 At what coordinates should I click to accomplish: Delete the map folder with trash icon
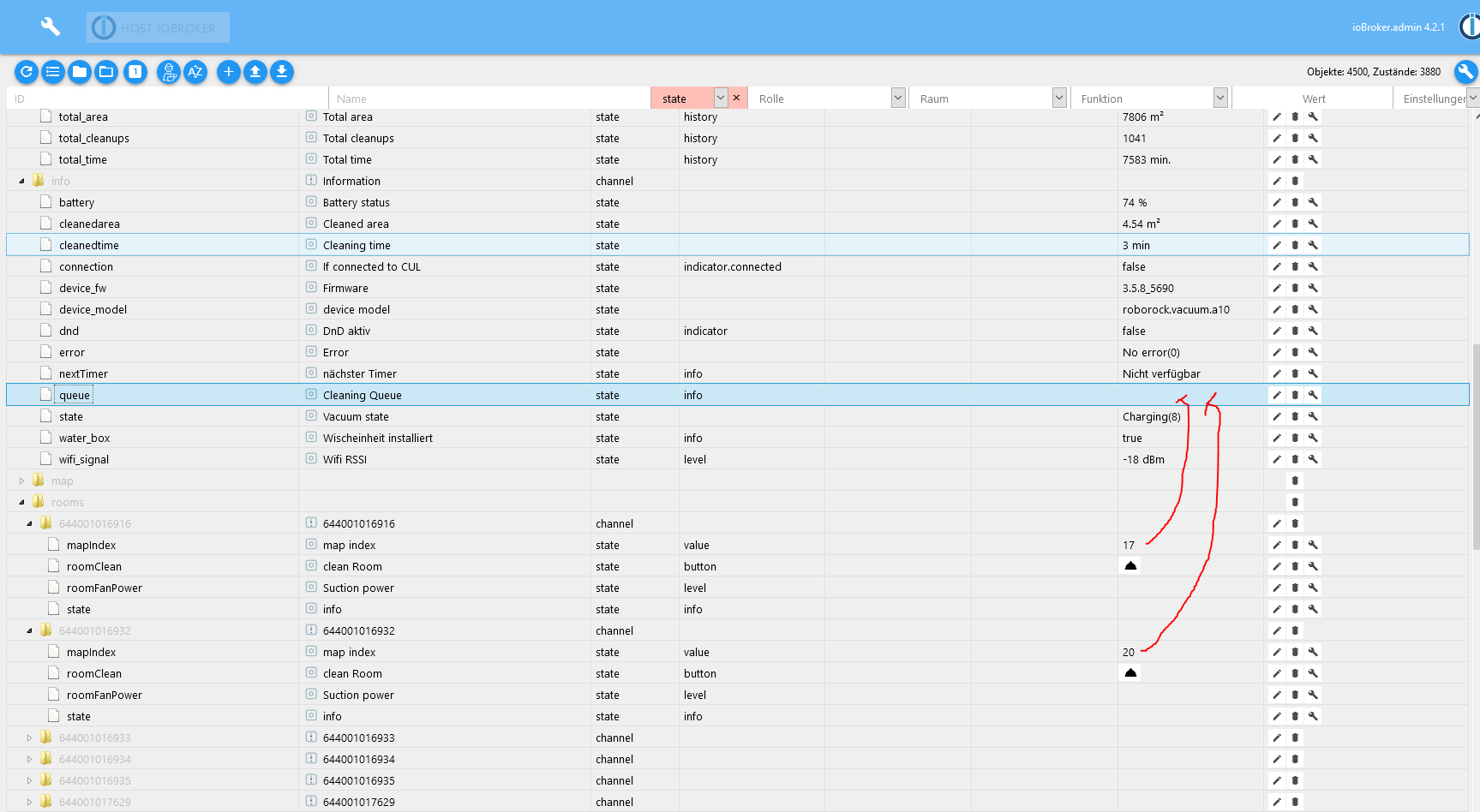[x=1295, y=481]
